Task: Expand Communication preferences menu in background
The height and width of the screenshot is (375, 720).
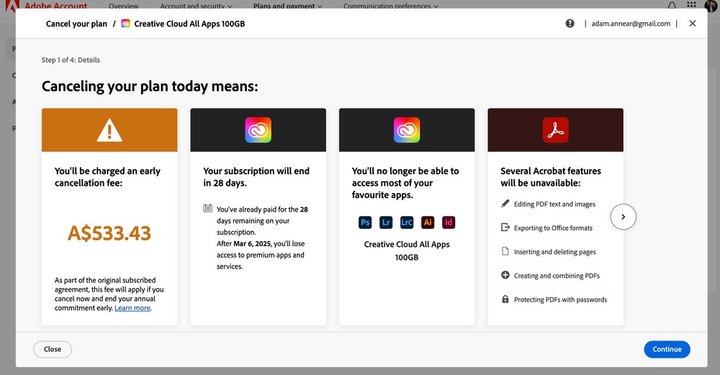Action: click(391, 6)
